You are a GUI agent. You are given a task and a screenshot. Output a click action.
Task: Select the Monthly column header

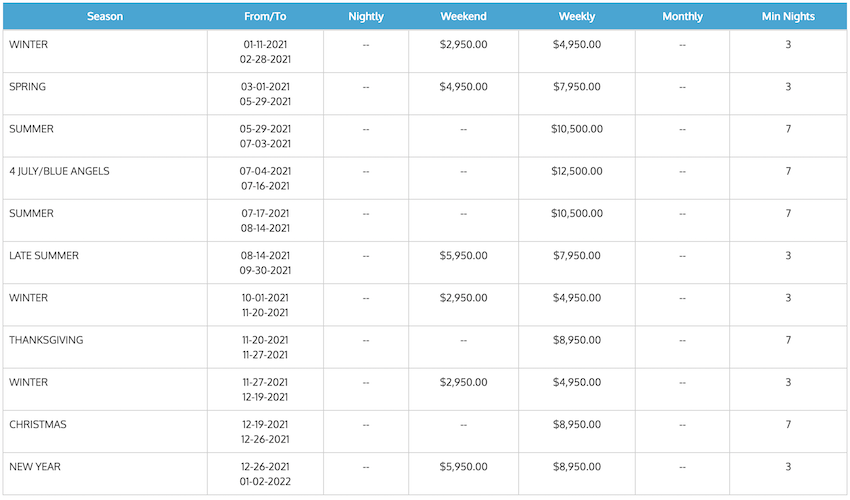[682, 16]
